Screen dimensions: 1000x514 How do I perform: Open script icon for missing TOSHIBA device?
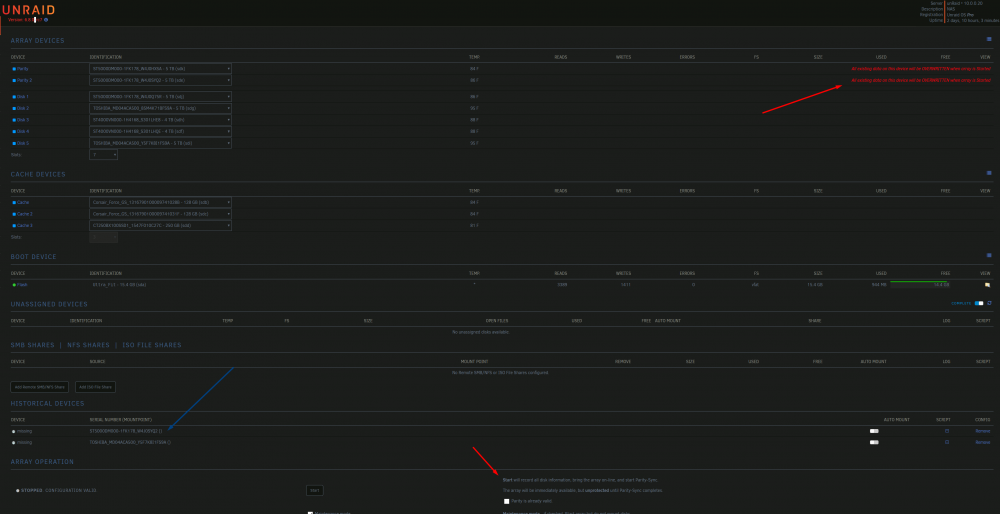tap(946, 441)
